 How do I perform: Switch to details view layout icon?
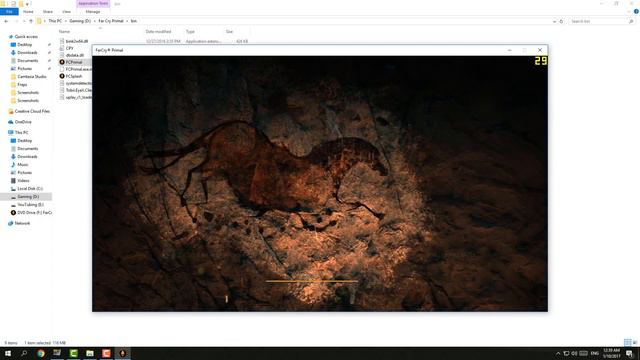pos(628,342)
